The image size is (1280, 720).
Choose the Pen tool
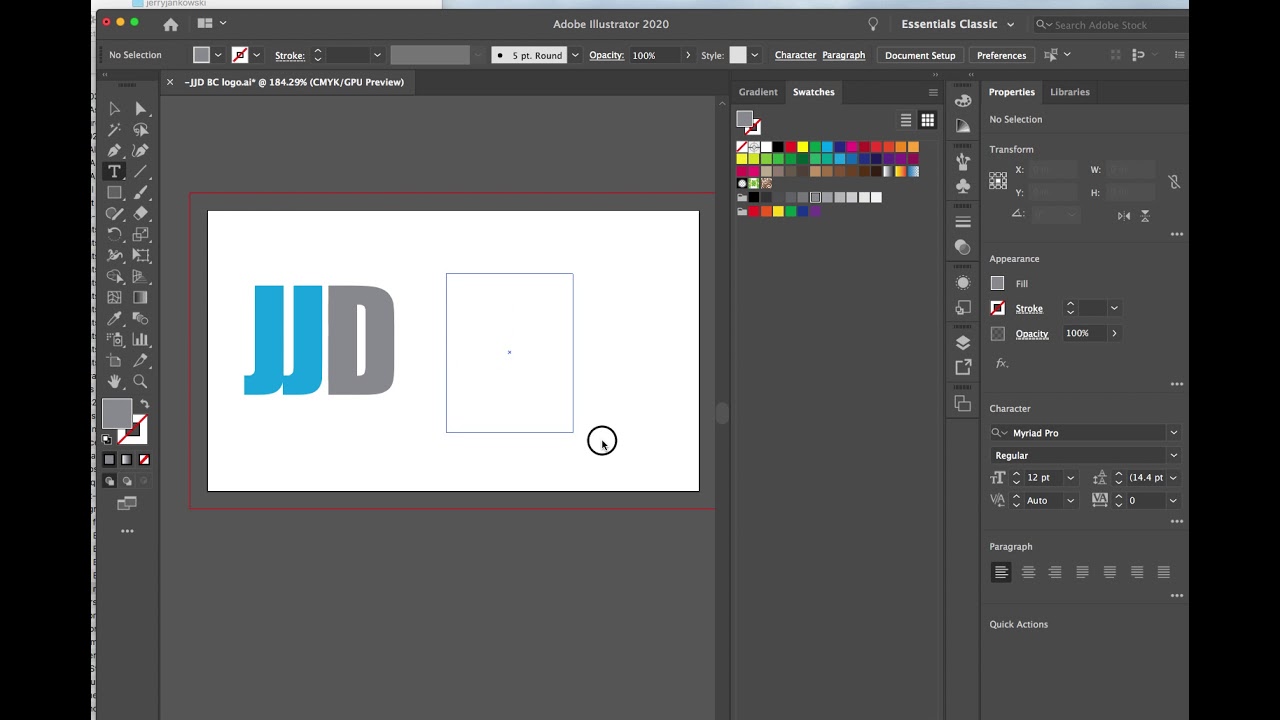(x=114, y=151)
